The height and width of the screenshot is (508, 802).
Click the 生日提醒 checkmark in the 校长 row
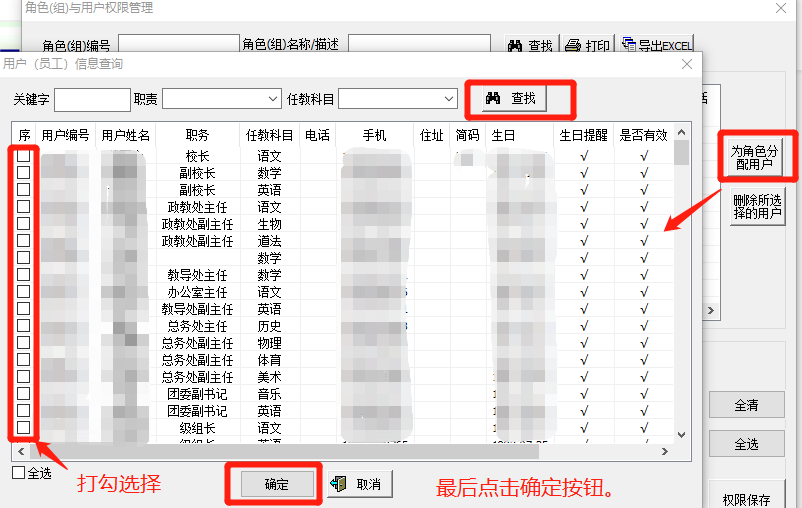(584, 156)
